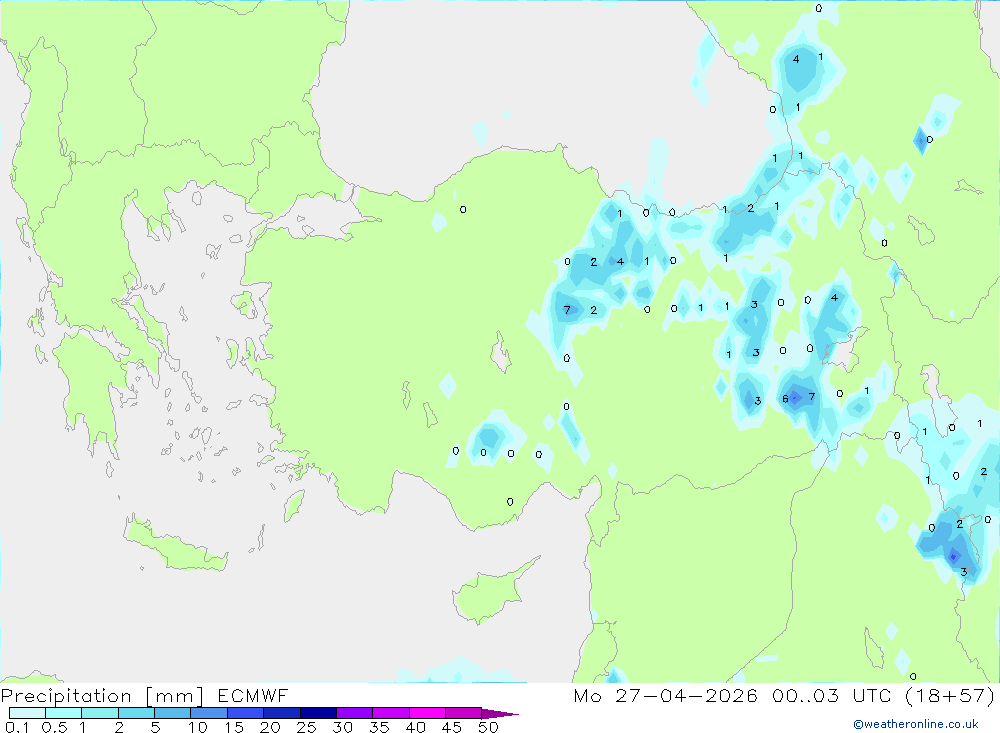
Task: Pick the 35–40 mm violet legend swatch
Action: pos(391,713)
